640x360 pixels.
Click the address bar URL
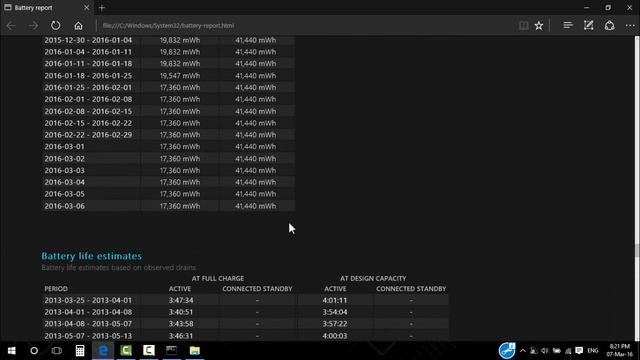[168, 25]
